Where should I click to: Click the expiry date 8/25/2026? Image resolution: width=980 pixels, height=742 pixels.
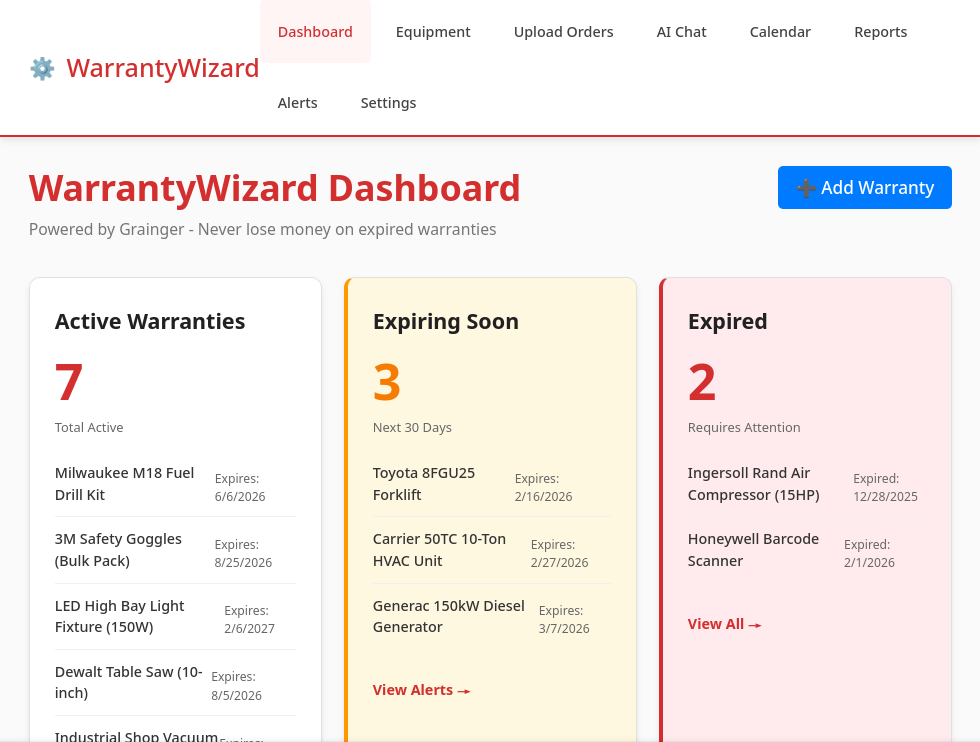(x=243, y=563)
